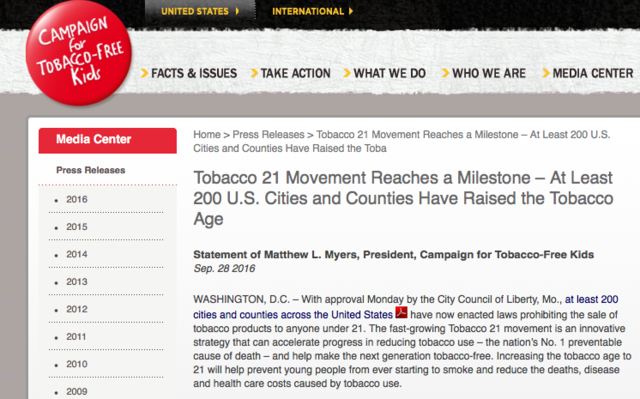Open the United States site tab
The width and height of the screenshot is (640, 399).
[200, 11]
